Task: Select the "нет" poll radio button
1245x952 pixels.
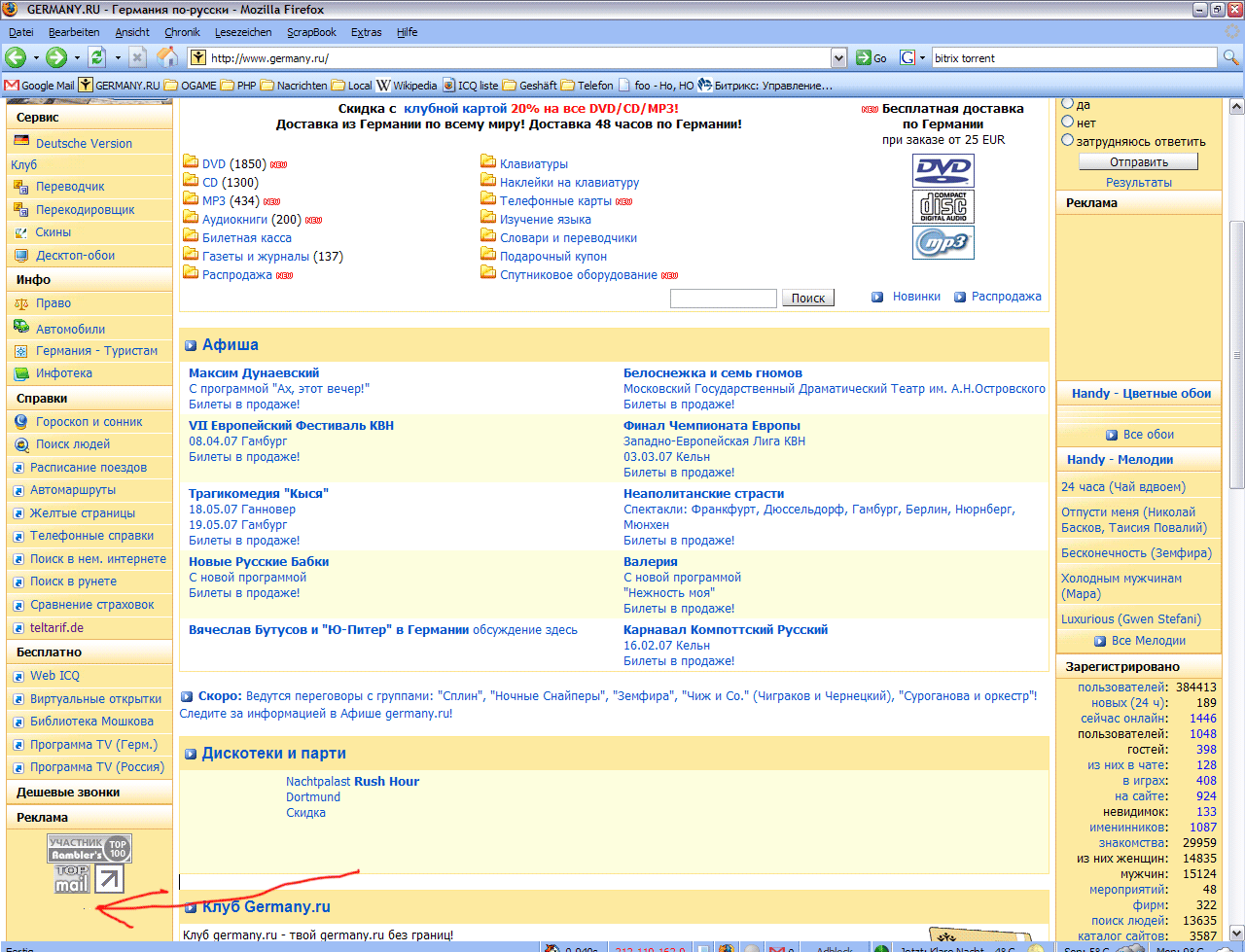Action: [x=1067, y=122]
